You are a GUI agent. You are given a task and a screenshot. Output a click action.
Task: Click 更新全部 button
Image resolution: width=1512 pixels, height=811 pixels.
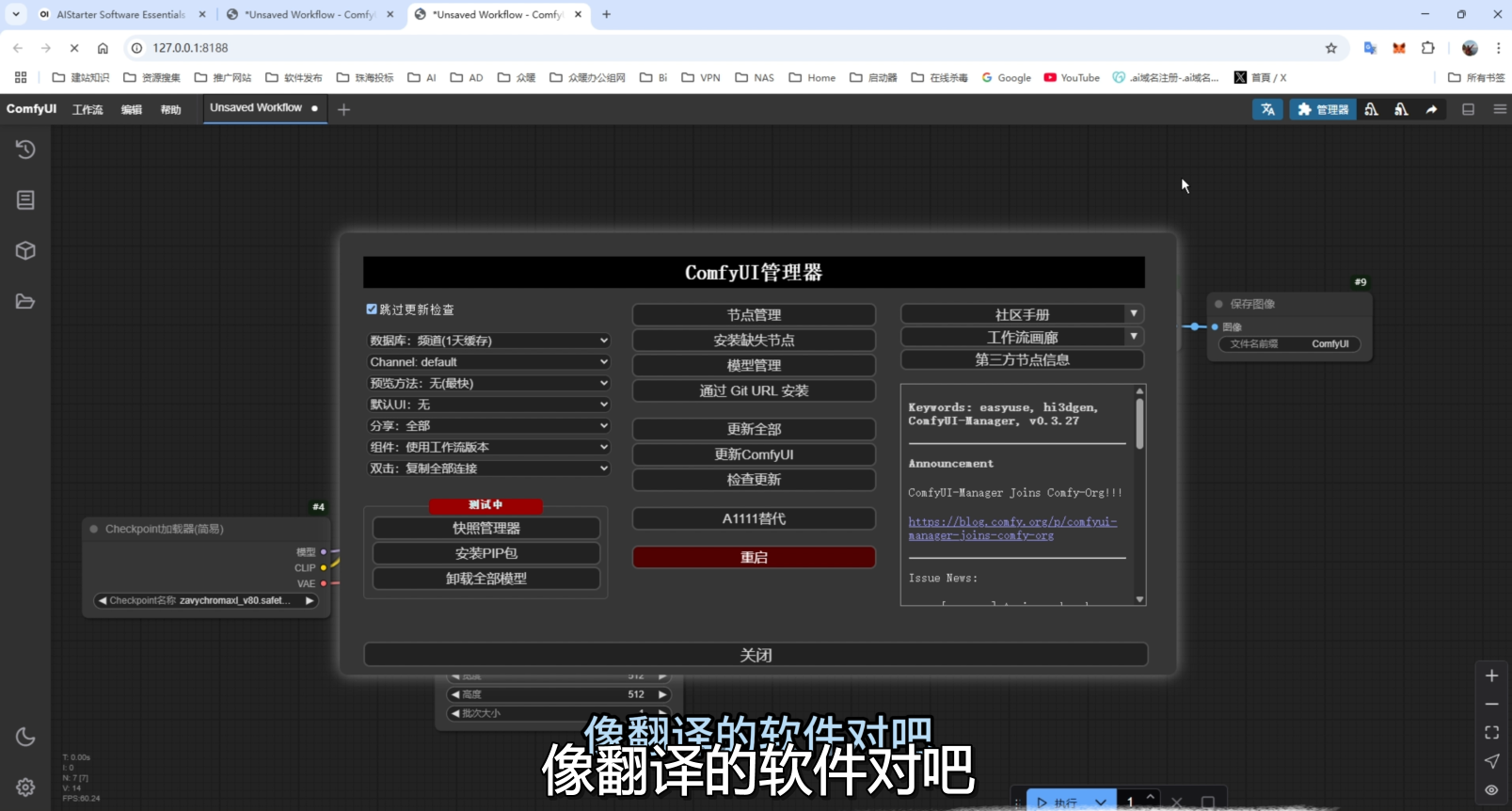tap(754, 429)
